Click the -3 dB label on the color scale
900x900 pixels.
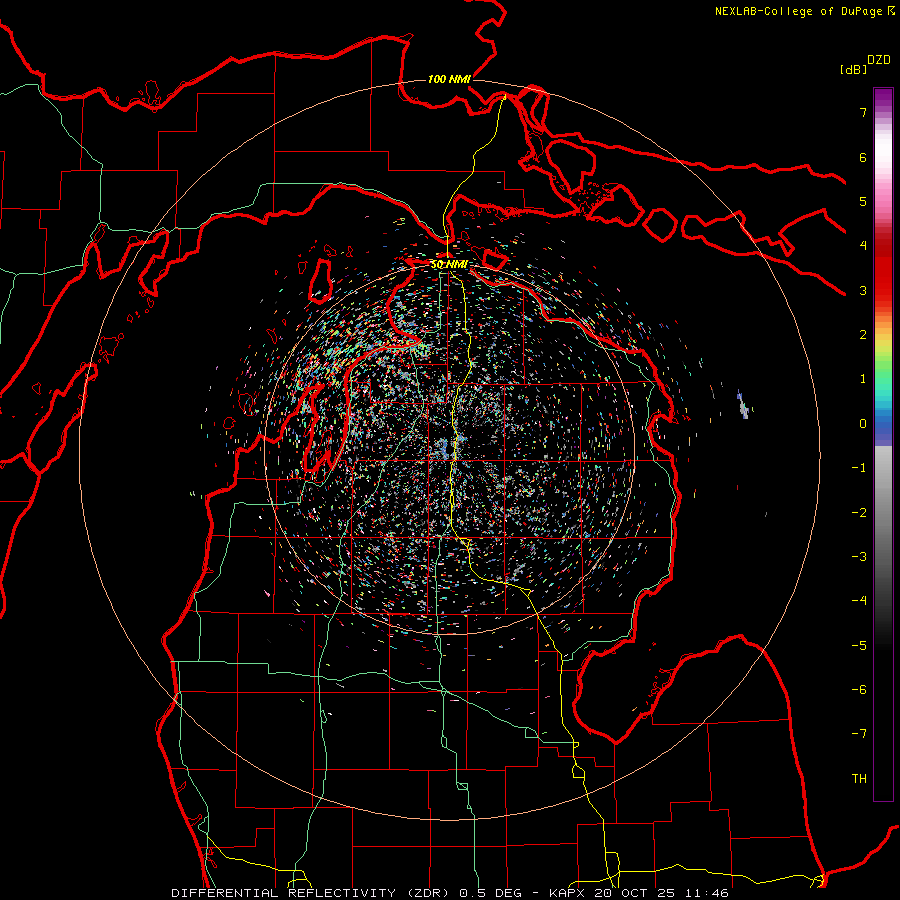click(859, 557)
